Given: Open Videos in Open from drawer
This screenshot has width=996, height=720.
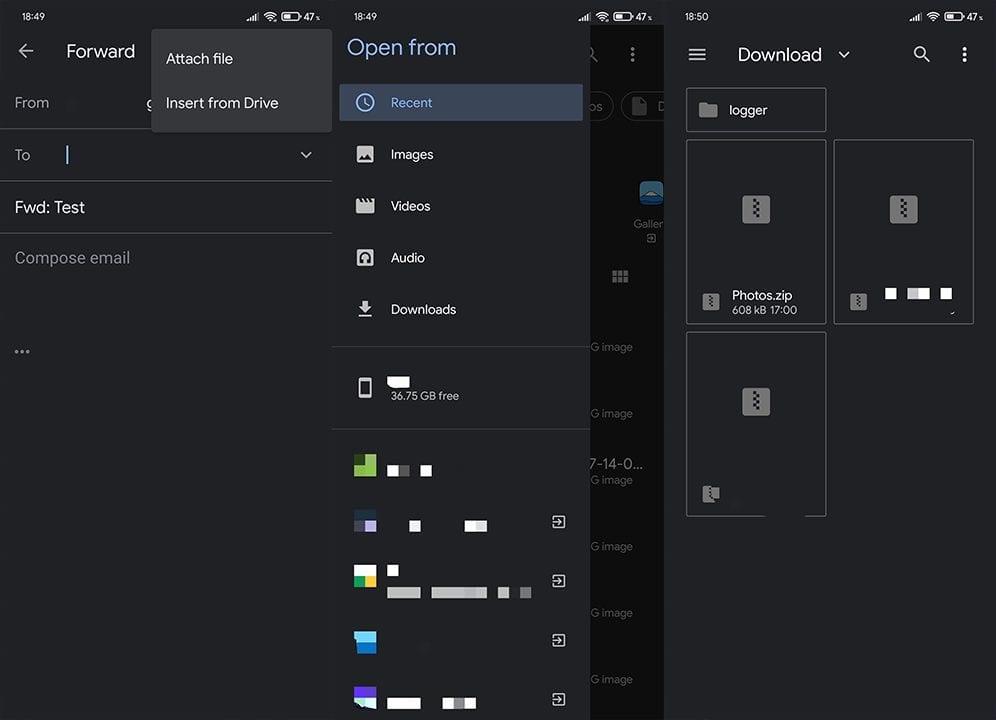Looking at the screenshot, I should (461, 206).
